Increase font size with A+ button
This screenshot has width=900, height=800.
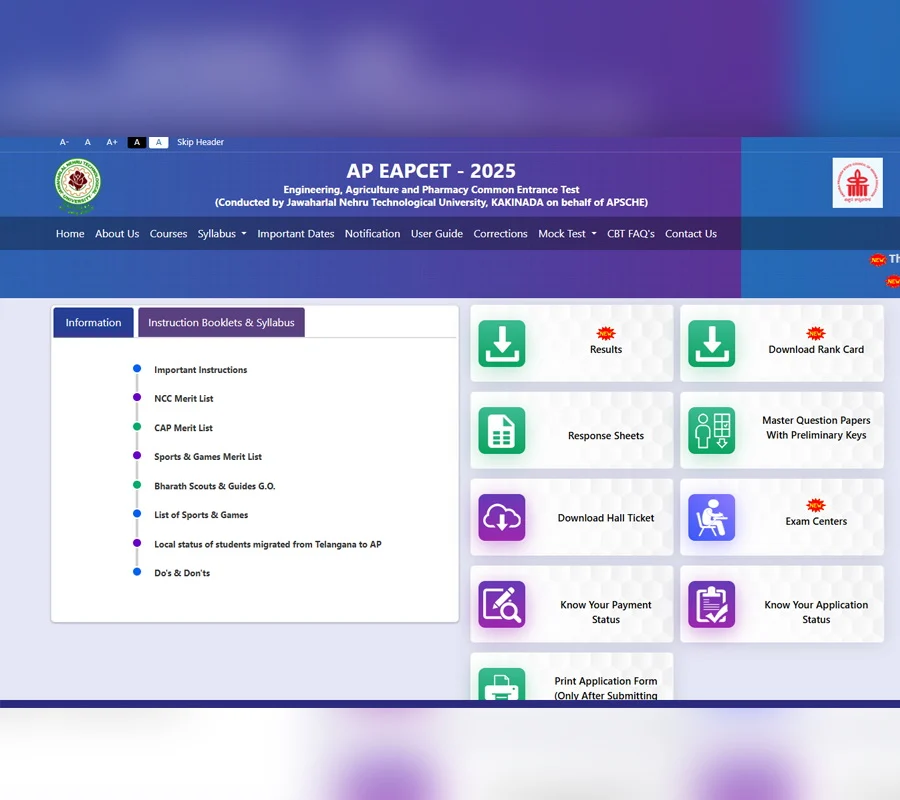click(x=112, y=142)
